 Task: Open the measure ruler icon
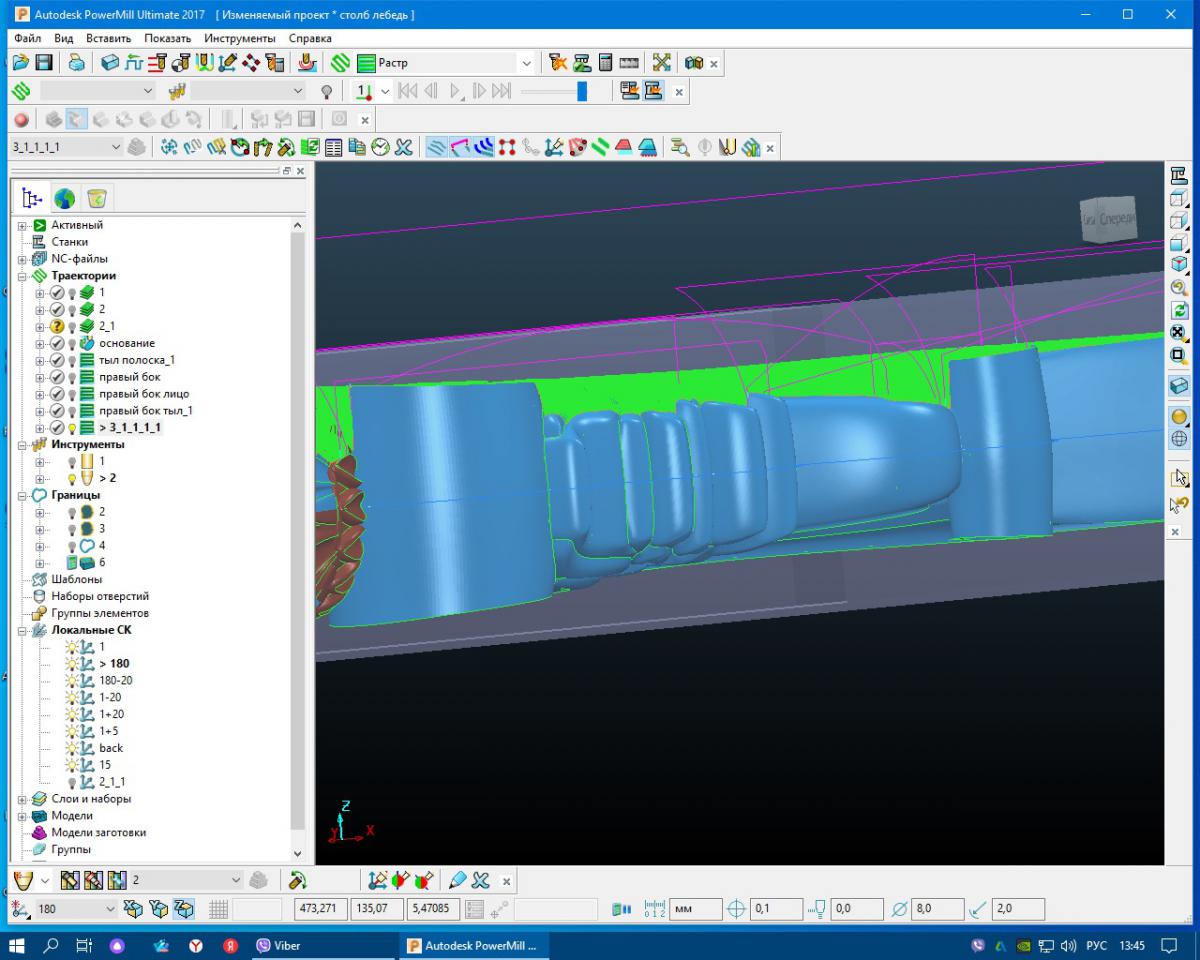(x=629, y=63)
